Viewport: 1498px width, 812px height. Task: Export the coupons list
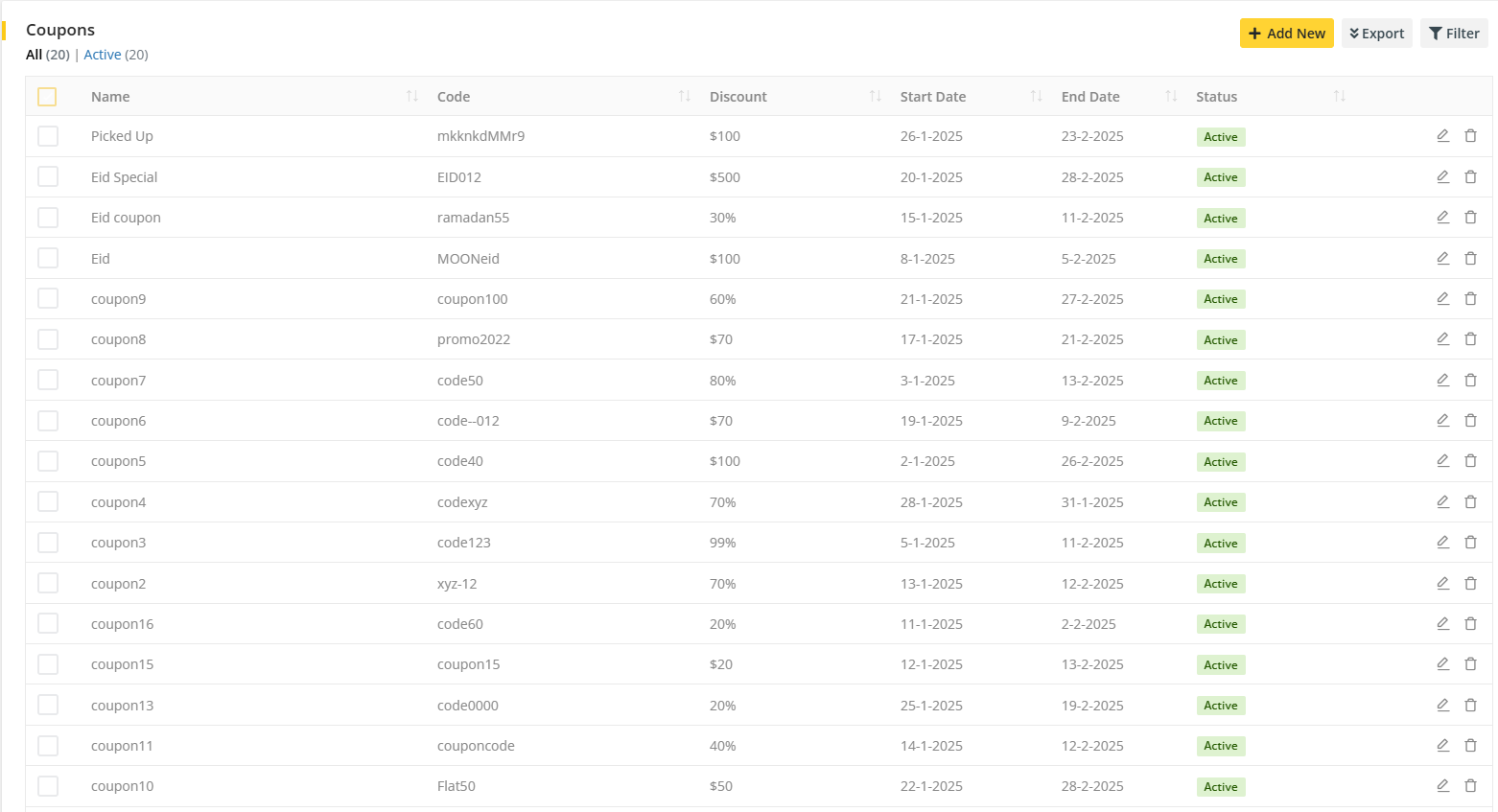[x=1376, y=34]
